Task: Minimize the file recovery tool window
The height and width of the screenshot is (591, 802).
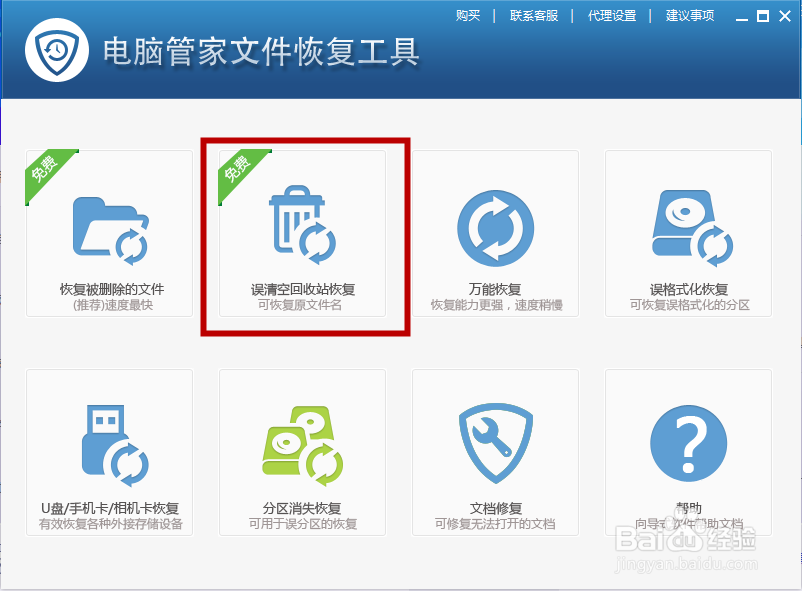Action: (x=742, y=17)
